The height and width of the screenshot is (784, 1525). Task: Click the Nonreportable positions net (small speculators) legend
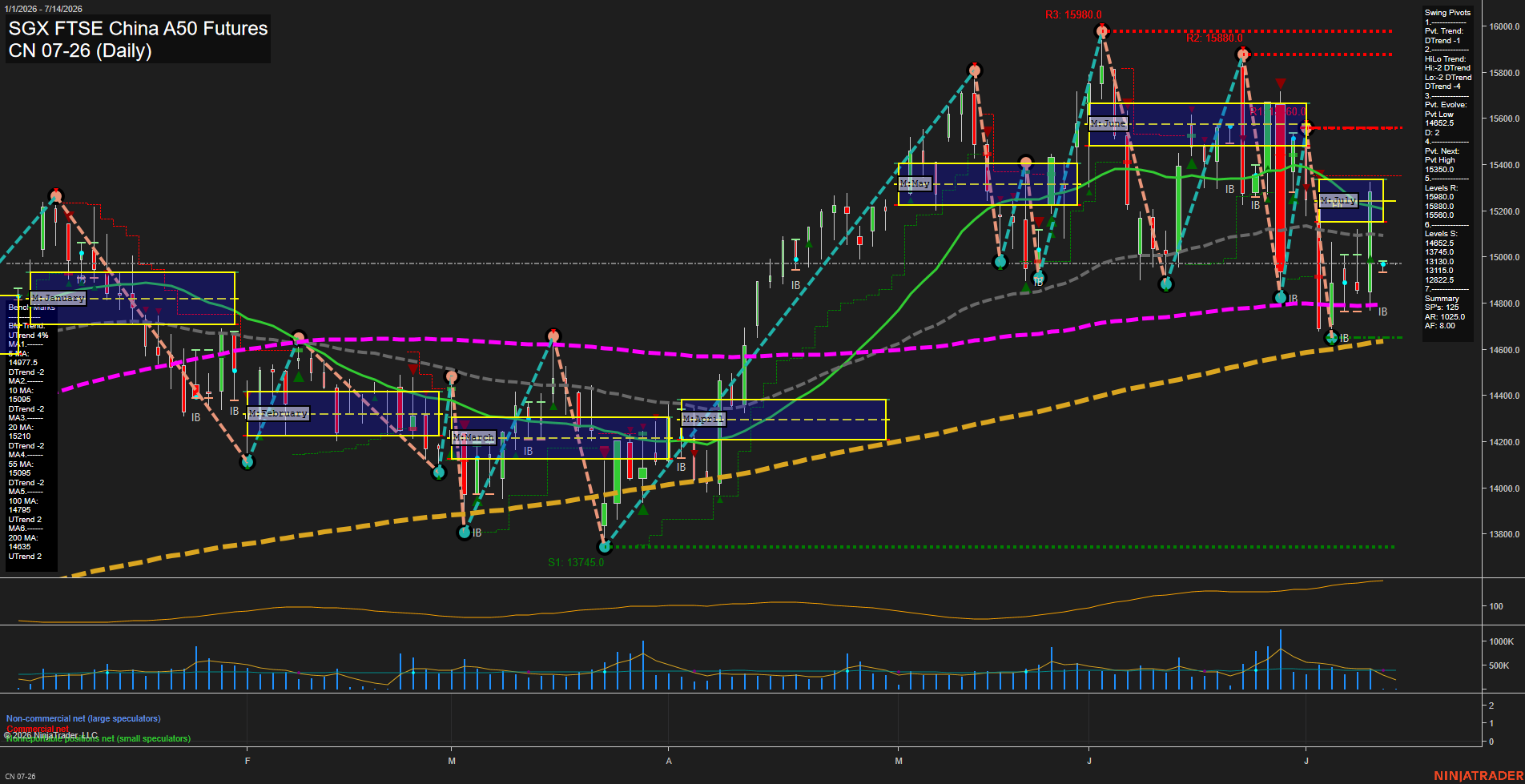pos(99,739)
